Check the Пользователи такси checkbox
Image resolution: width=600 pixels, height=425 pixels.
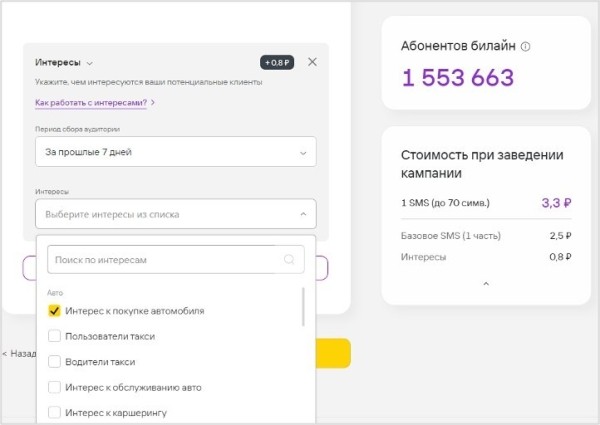click(55, 336)
